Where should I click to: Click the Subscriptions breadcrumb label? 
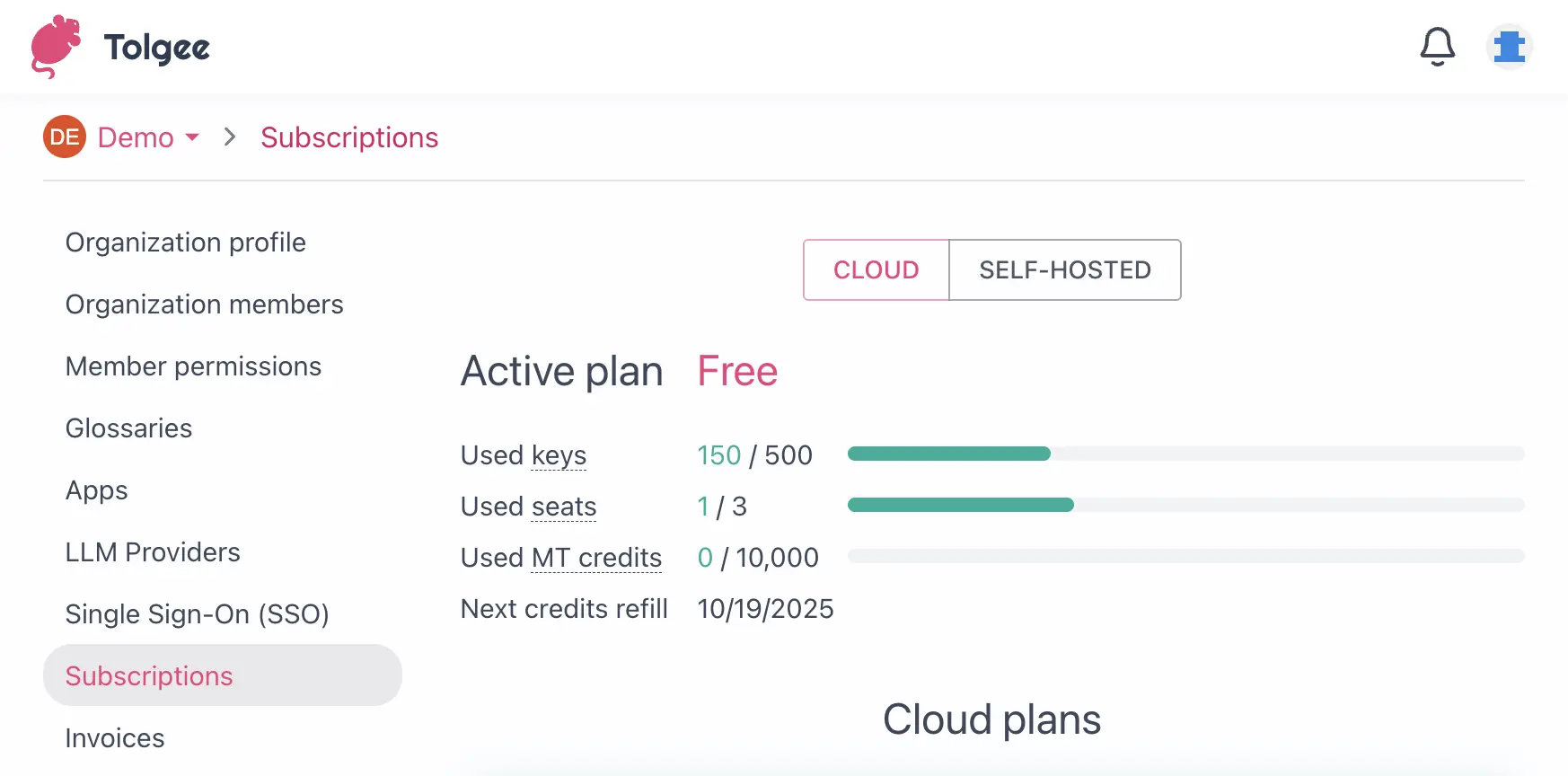click(x=349, y=137)
